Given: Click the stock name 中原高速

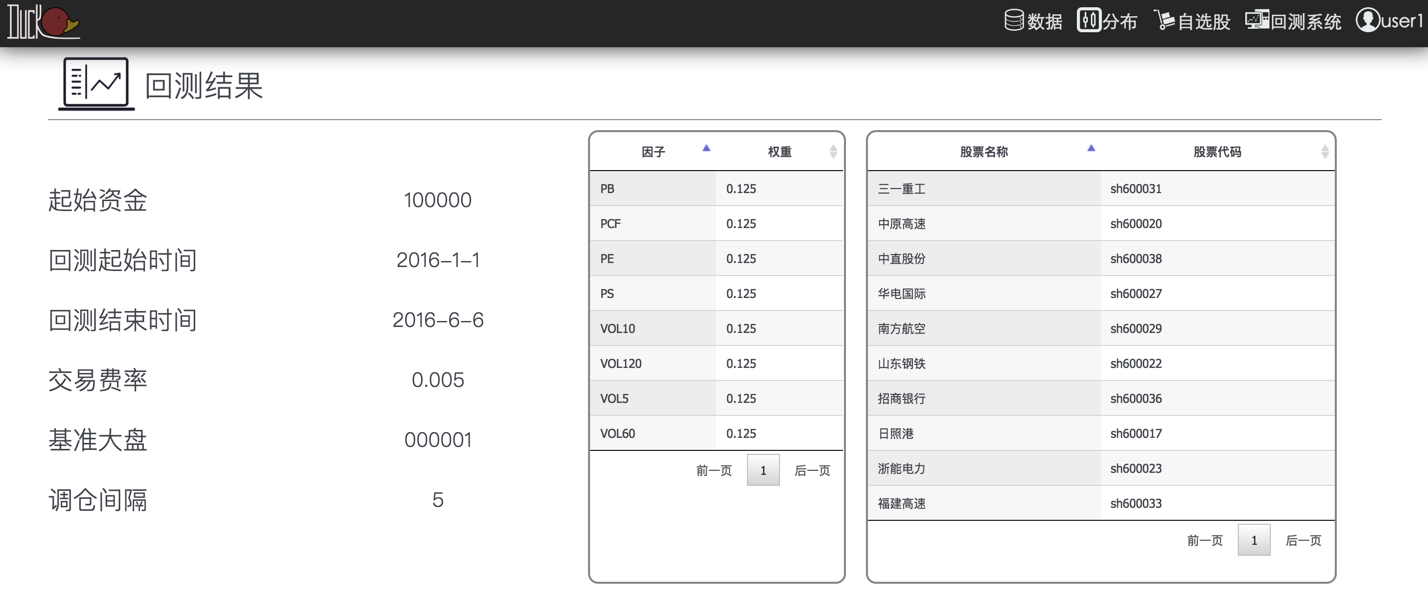Looking at the screenshot, I should click(x=902, y=223).
